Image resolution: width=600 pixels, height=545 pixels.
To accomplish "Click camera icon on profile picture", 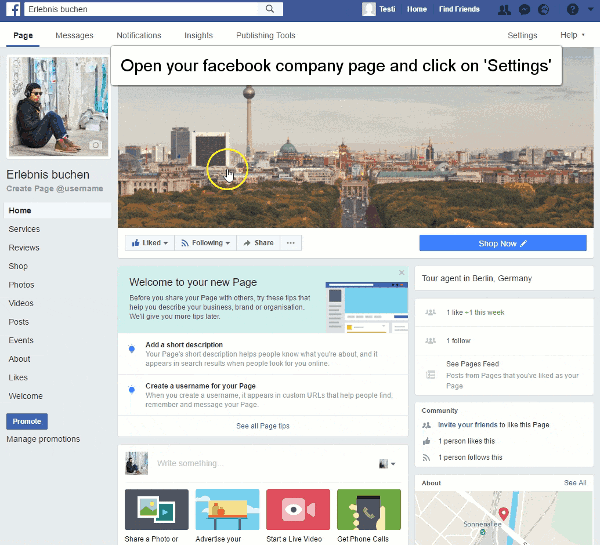I will [96, 145].
